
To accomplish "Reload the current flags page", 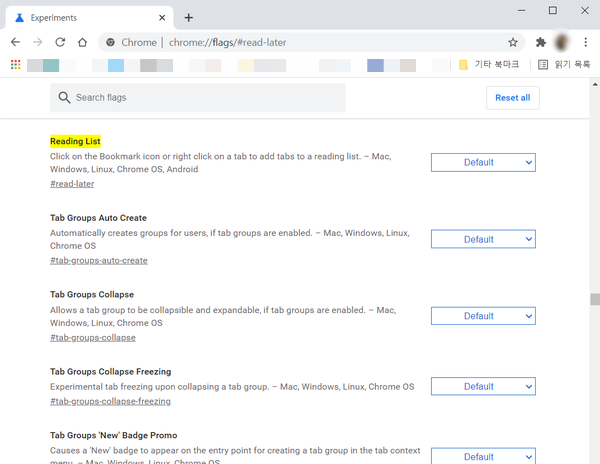I will coord(60,42).
